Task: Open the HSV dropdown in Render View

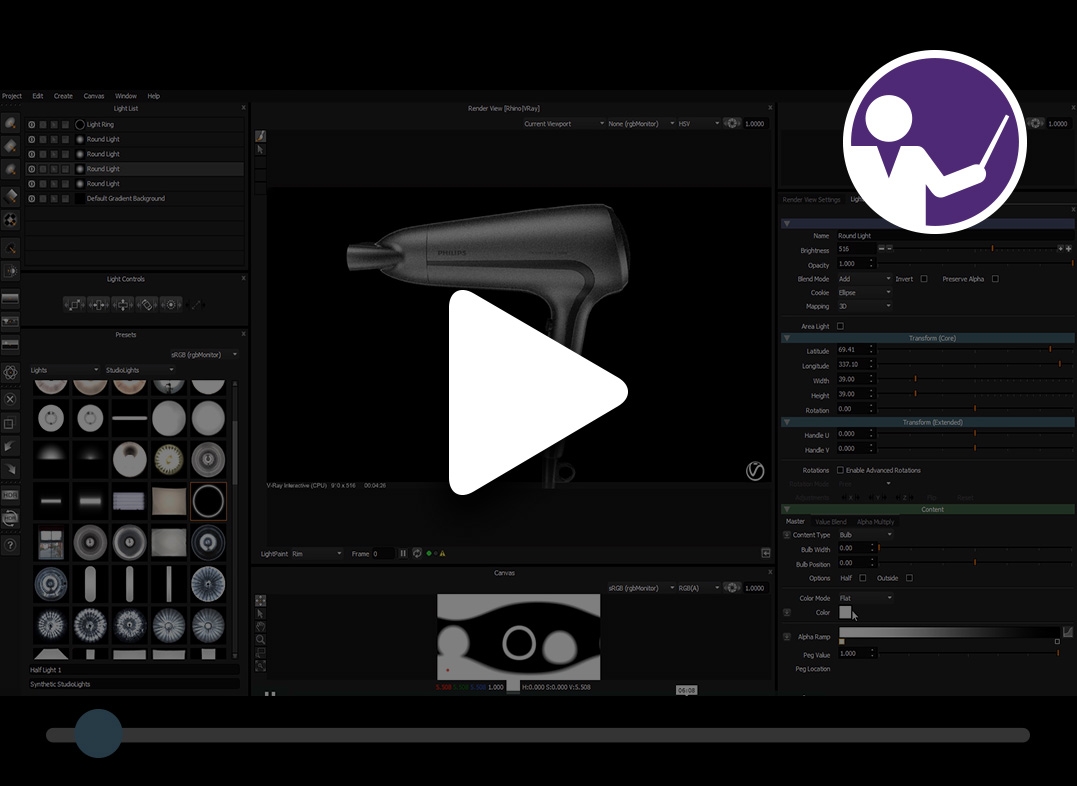Action: click(698, 124)
